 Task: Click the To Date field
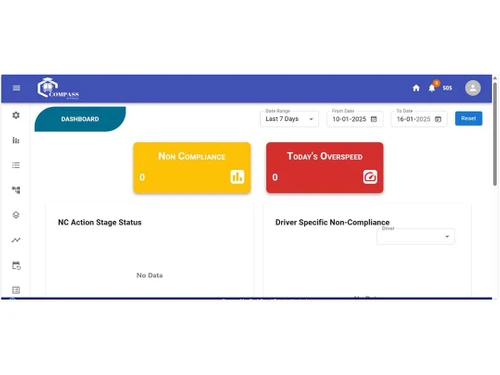pos(419,119)
